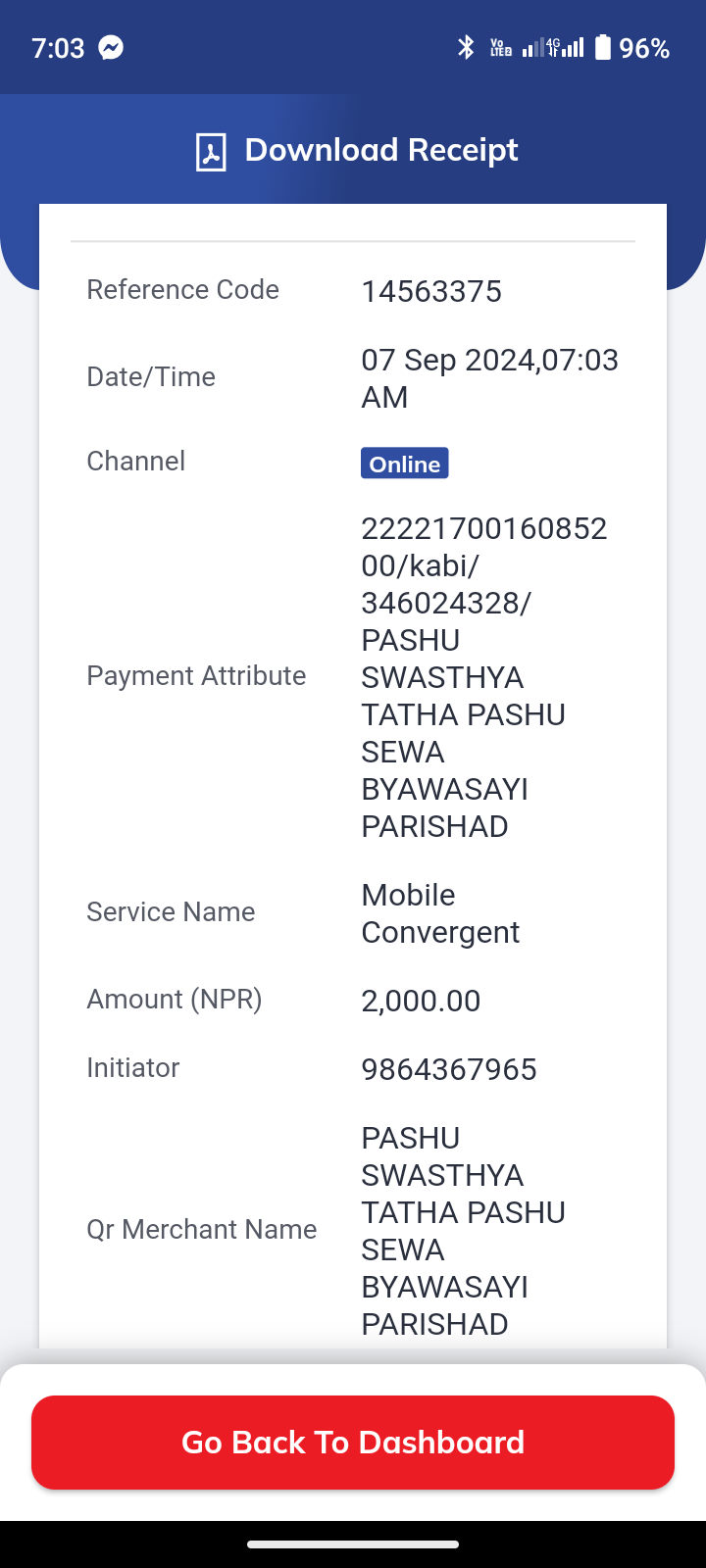
Task: Click the Download Receipt label
Action: point(381,150)
